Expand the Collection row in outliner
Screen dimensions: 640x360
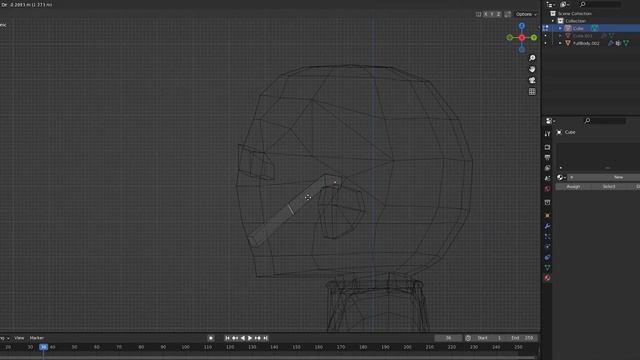[x=553, y=21]
